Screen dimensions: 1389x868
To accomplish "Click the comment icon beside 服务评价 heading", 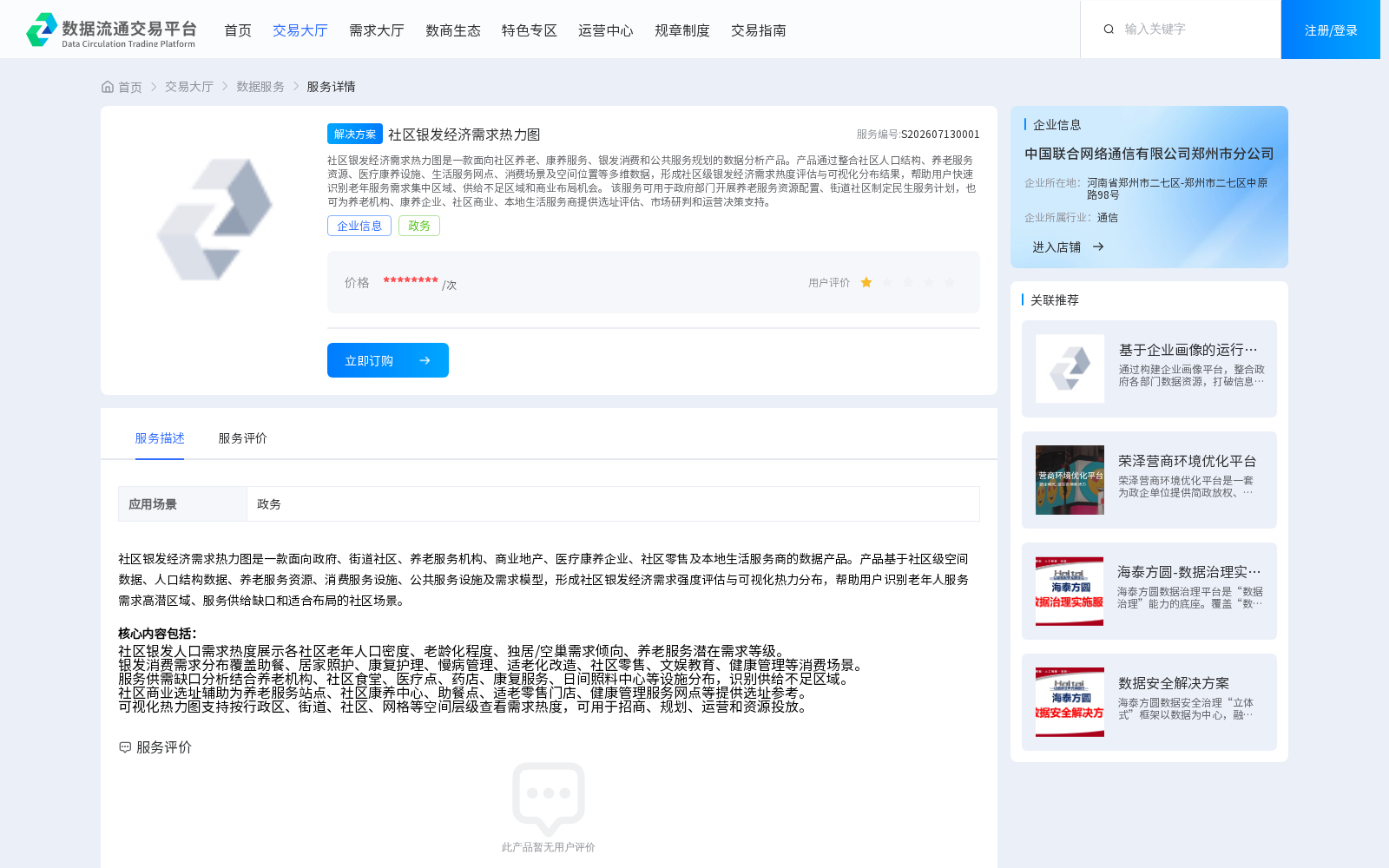I will pos(125,747).
